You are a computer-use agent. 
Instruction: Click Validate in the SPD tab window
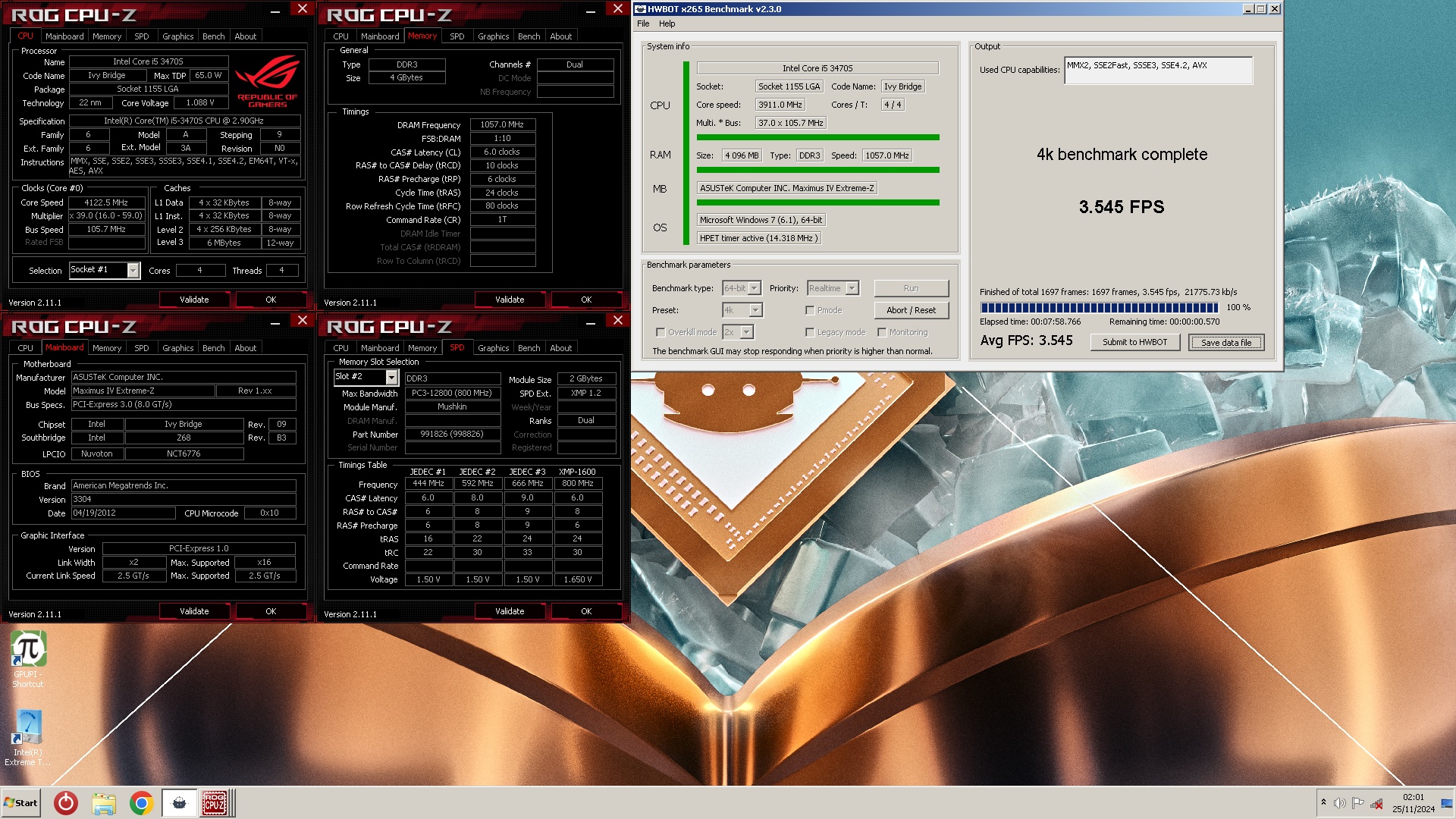(x=510, y=611)
